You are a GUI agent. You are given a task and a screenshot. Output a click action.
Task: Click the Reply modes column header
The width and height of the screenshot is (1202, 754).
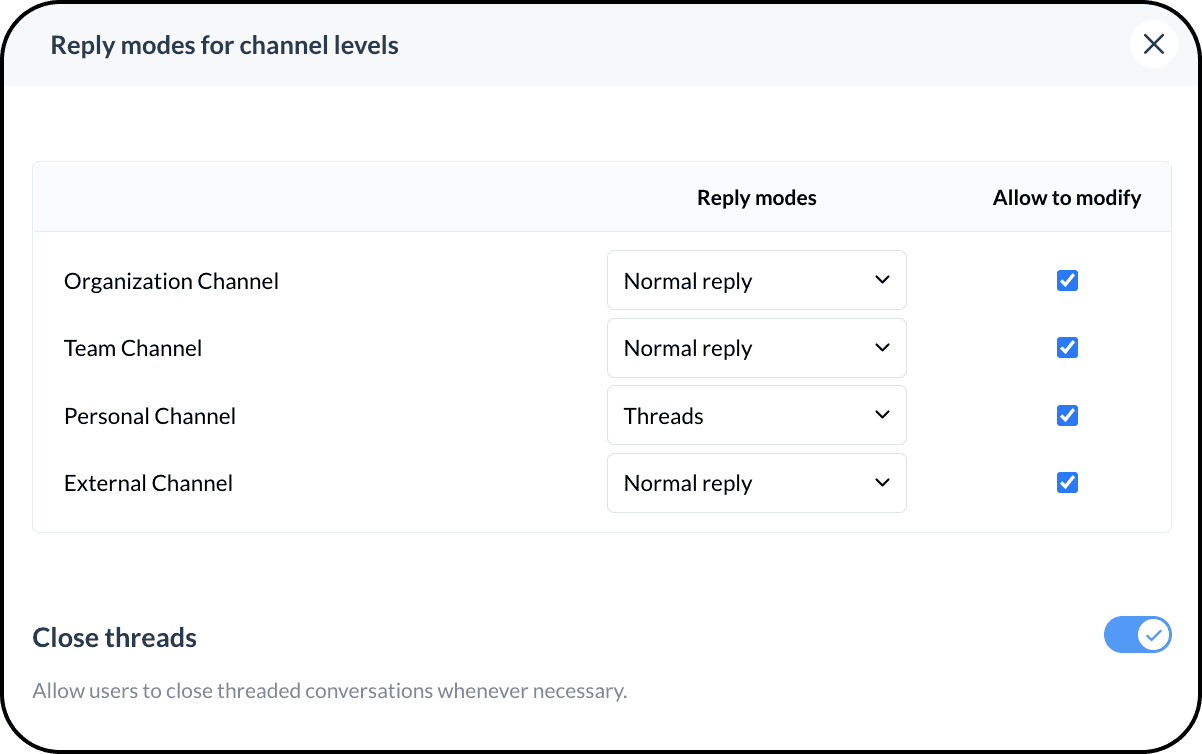pos(756,198)
